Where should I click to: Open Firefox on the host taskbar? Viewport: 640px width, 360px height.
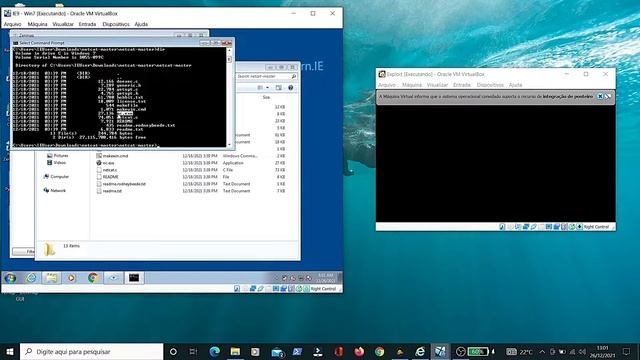pyautogui.click(x=359, y=351)
